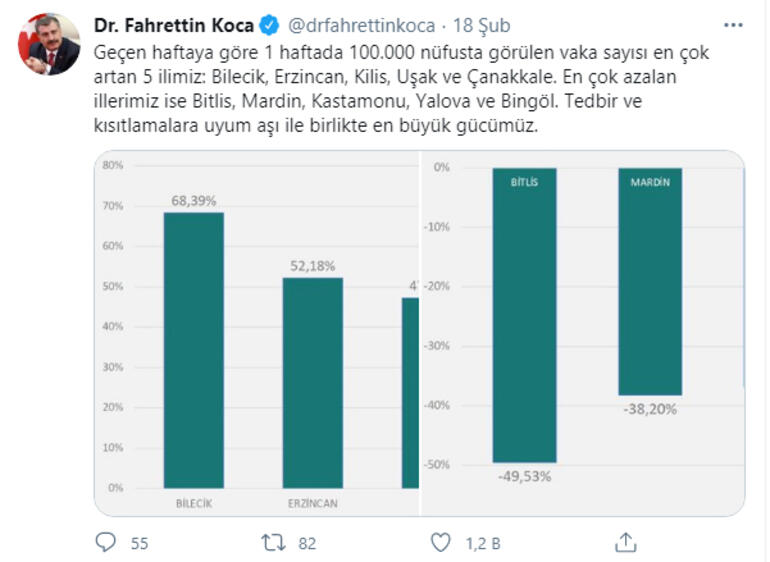The width and height of the screenshot is (770, 562).
Task: Click the 55 replies count
Action: point(139,543)
